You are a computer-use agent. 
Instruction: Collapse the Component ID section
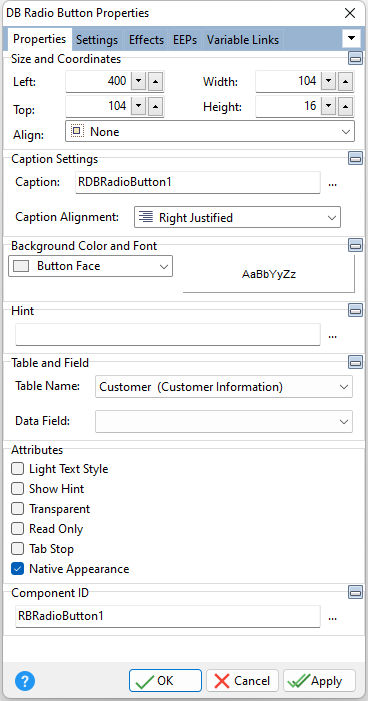click(355, 592)
